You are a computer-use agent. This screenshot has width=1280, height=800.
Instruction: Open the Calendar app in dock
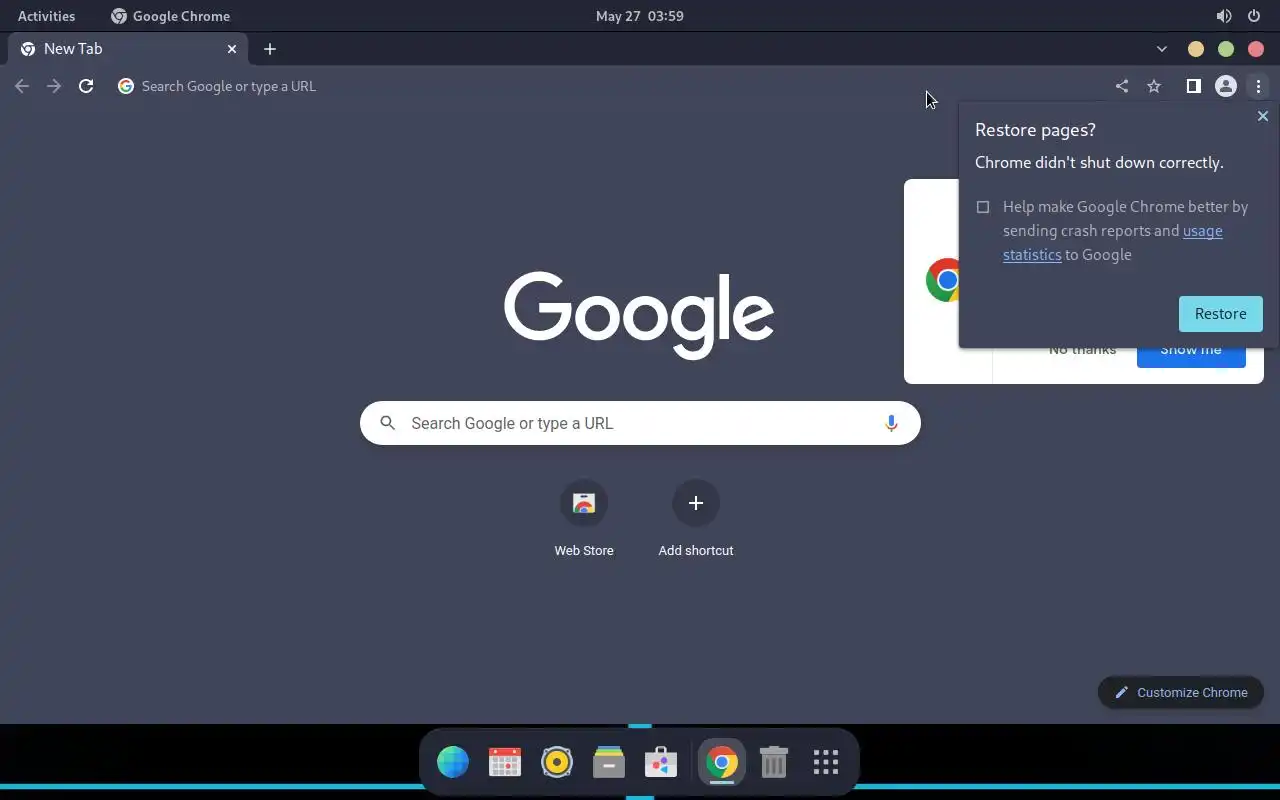click(505, 762)
